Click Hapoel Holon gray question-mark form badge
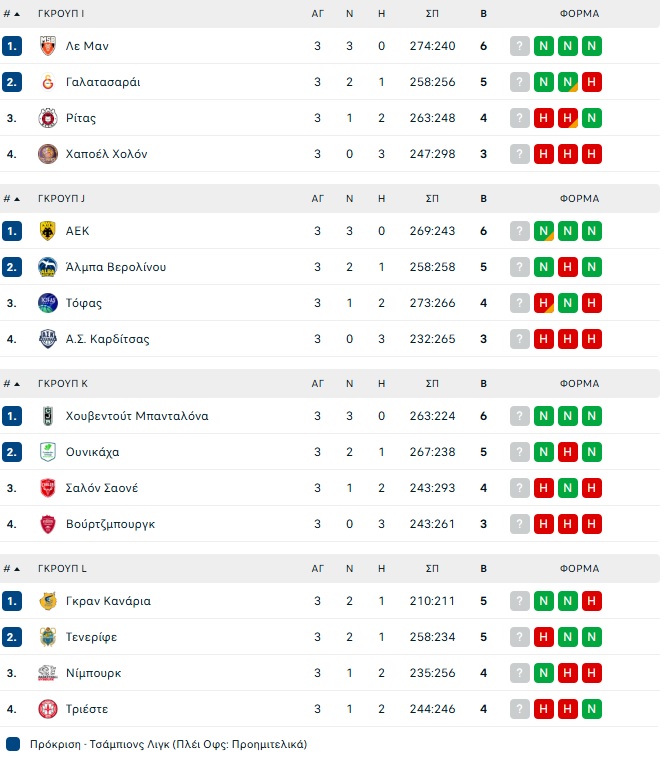Viewport: 669px width, 765px height. 519,154
